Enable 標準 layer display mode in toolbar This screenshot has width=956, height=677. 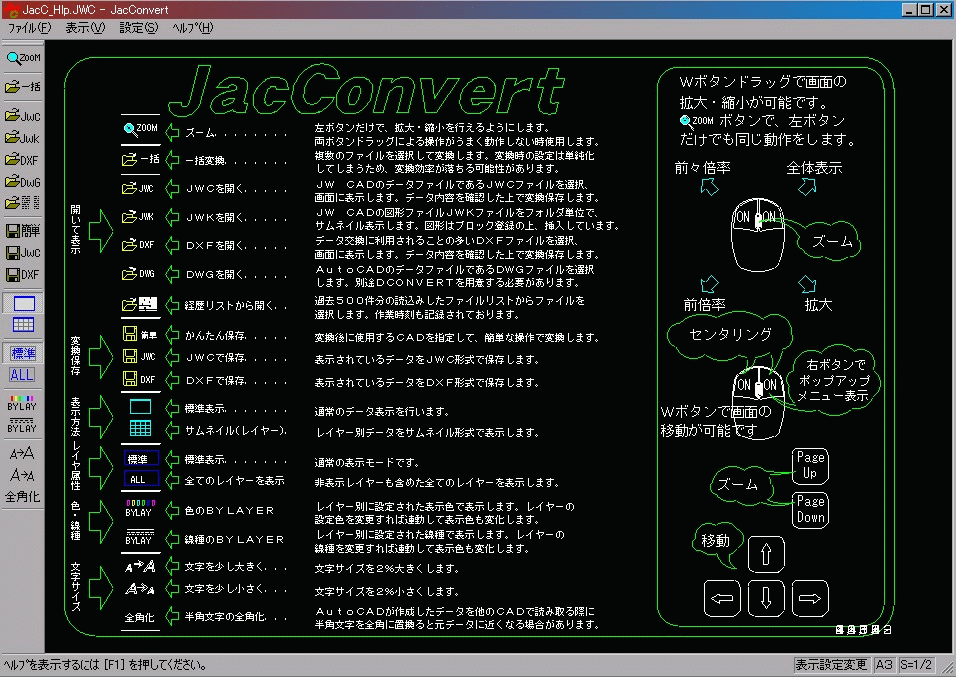pos(23,353)
